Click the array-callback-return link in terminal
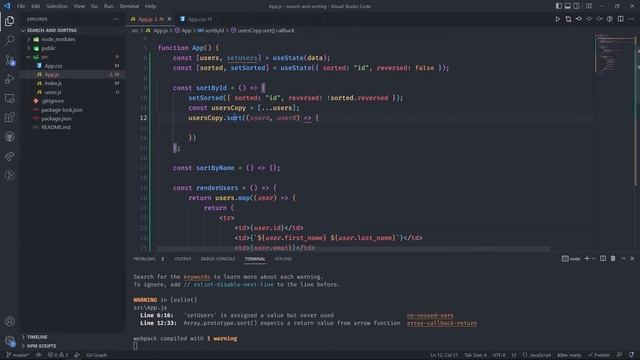The height and width of the screenshot is (360, 640). [442, 323]
